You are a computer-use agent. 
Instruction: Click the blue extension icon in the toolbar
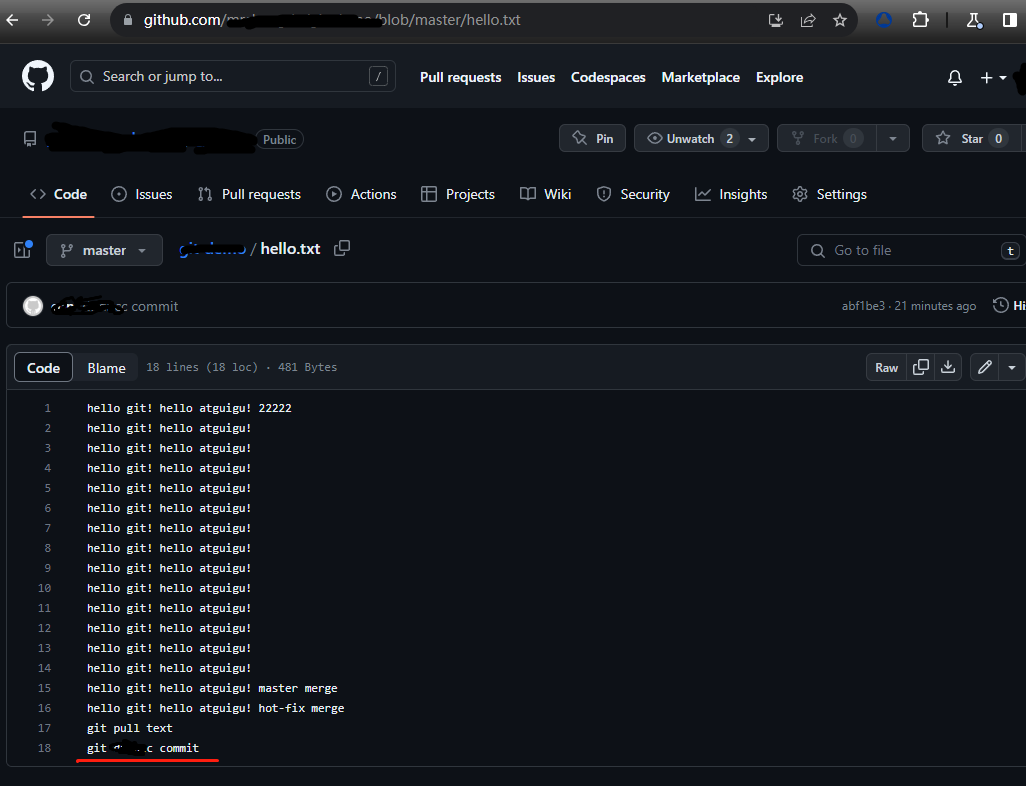pos(884,20)
